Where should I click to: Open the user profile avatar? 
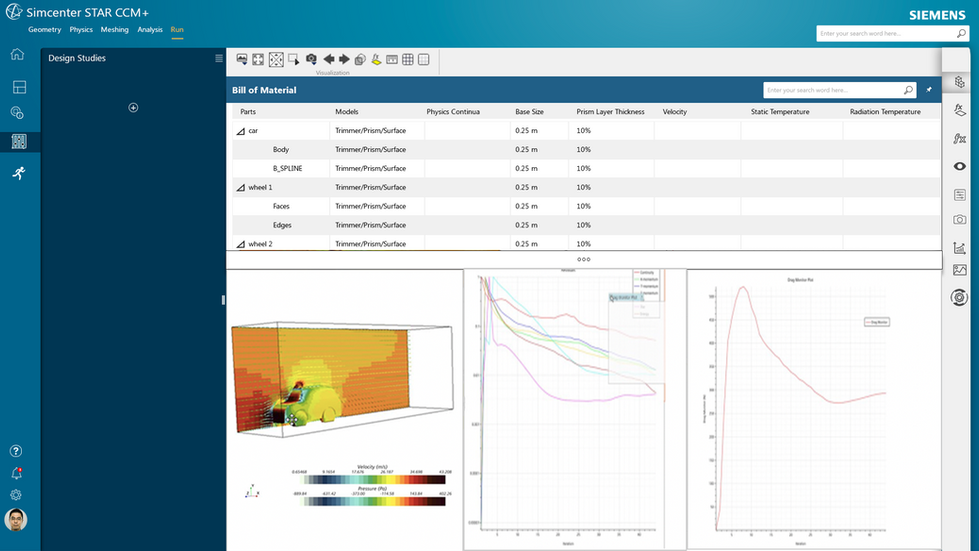click(x=16, y=520)
